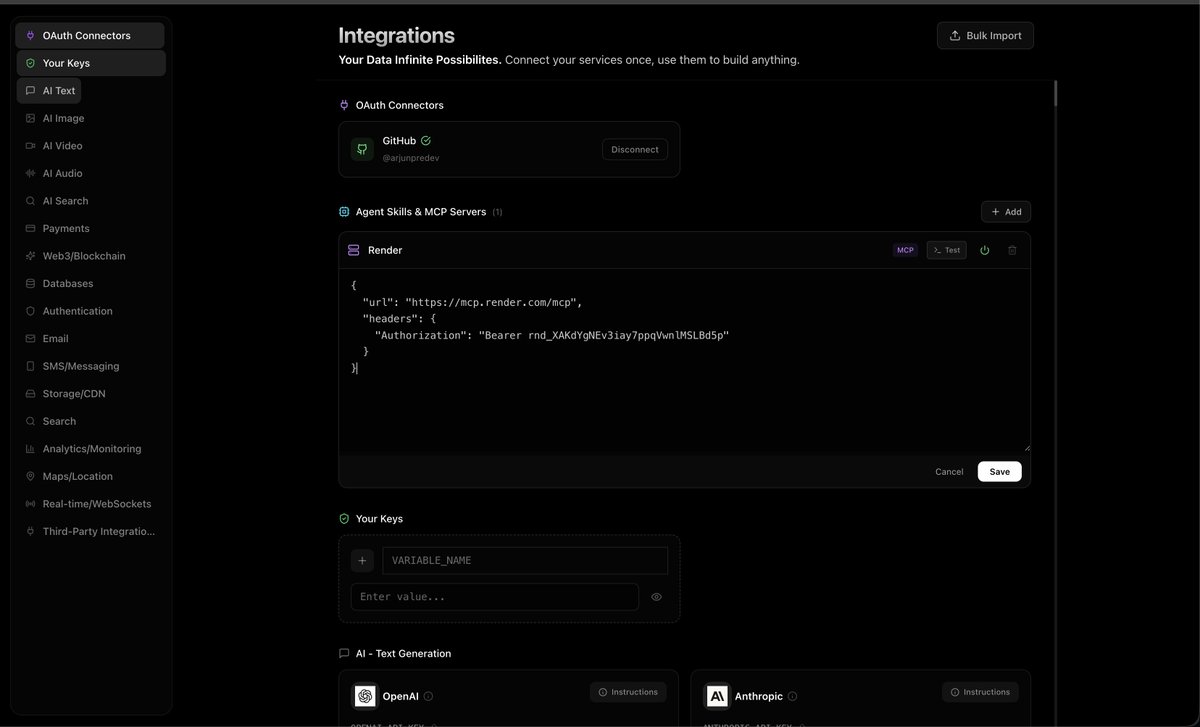
Task: Click the Render server name label
Action: (x=385, y=250)
